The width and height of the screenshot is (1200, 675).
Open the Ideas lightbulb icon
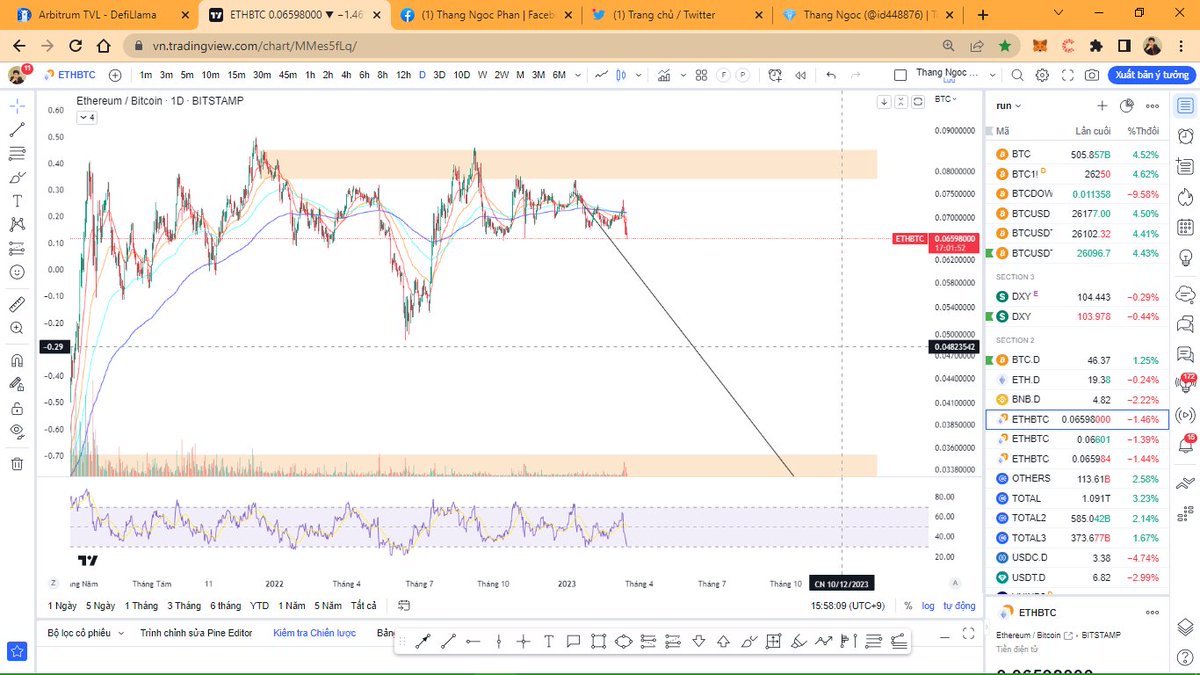[1184, 257]
